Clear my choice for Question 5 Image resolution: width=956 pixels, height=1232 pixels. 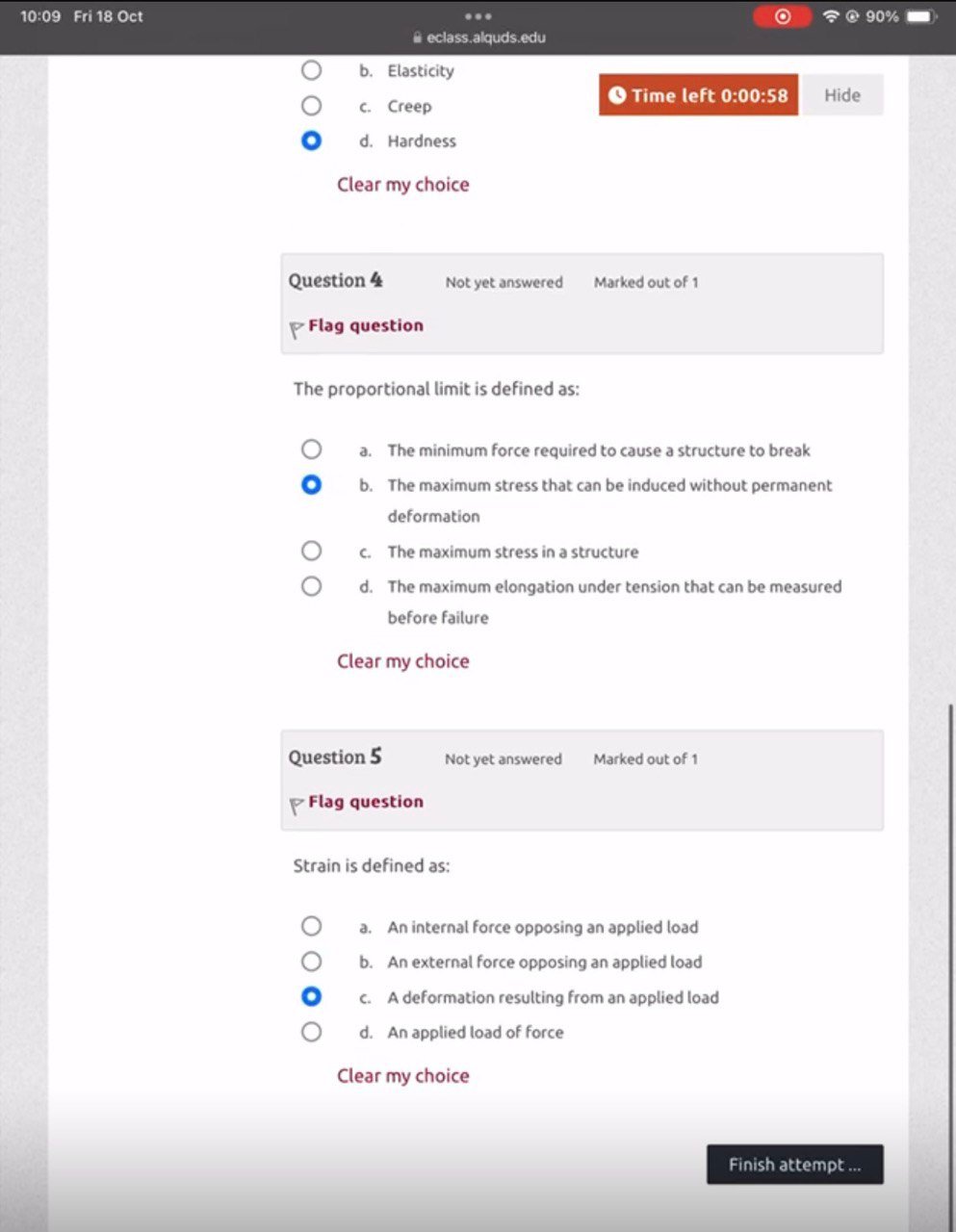(402, 1076)
